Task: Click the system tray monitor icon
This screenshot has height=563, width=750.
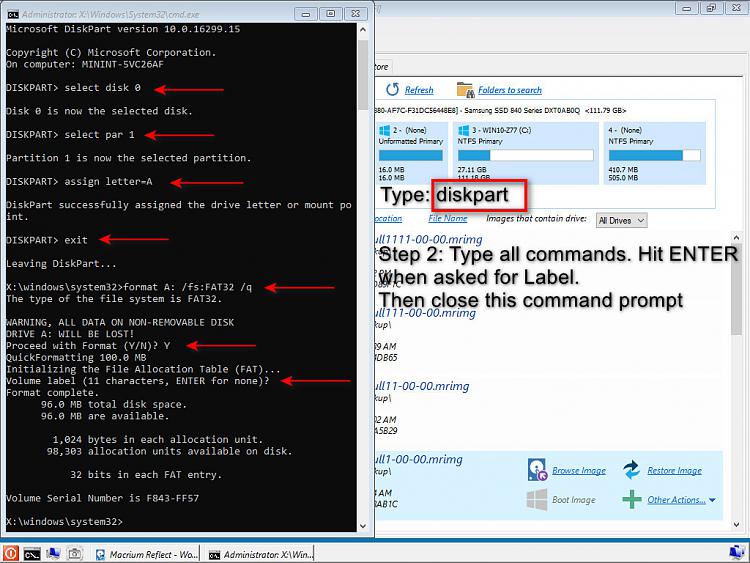Action: [737, 553]
